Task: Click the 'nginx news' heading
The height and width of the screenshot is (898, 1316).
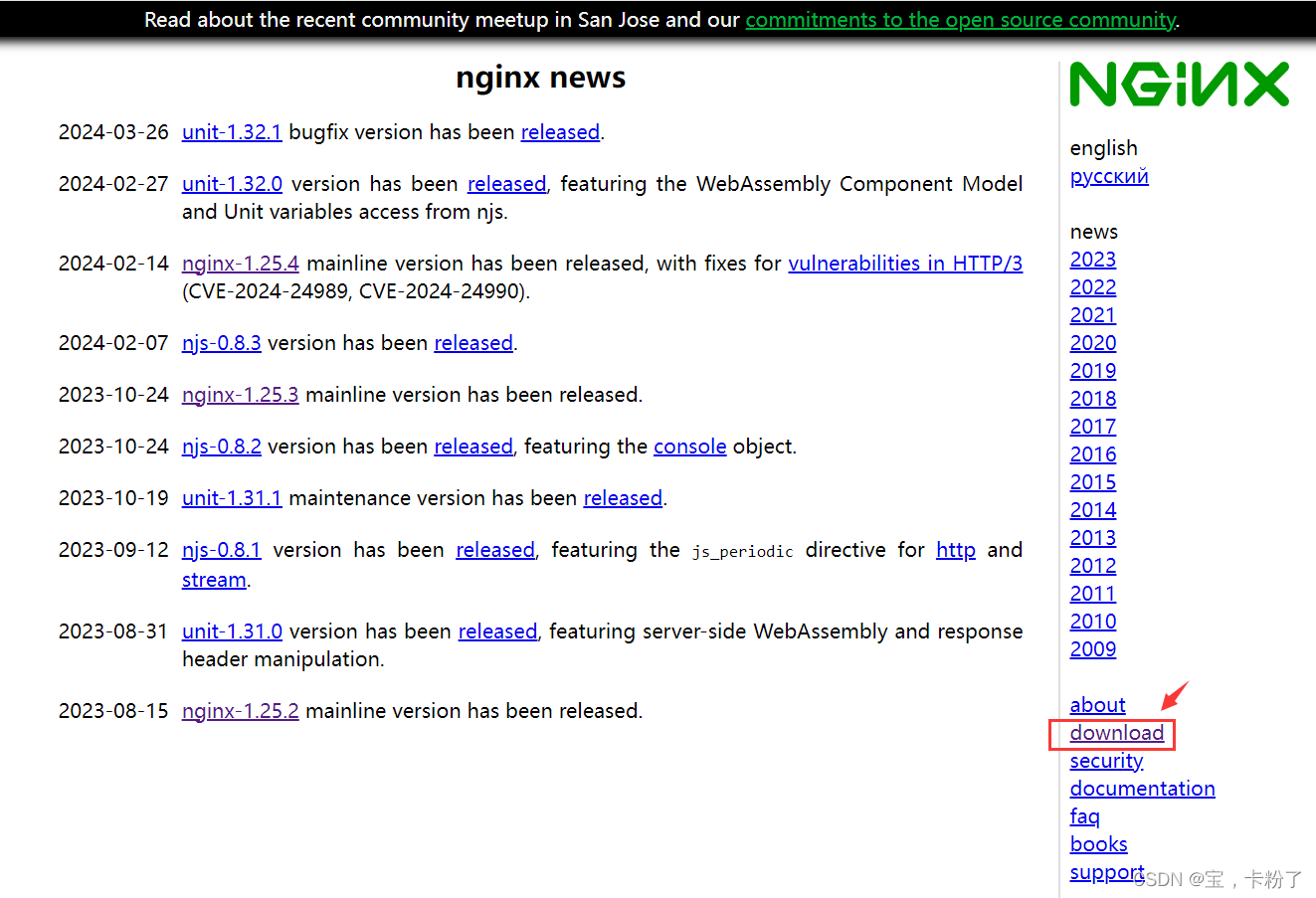Action: (x=540, y=78)
